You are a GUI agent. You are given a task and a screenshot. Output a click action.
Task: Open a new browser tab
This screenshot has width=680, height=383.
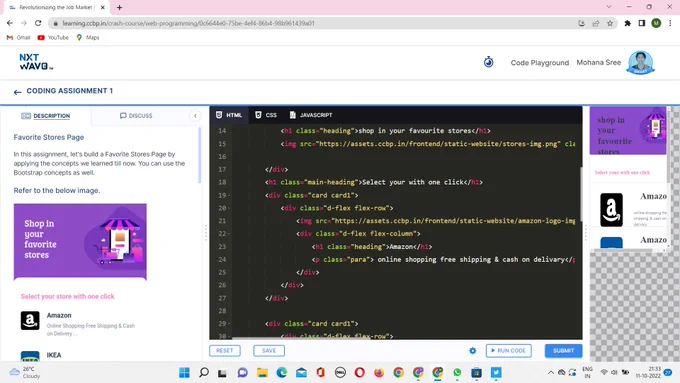pyautogui.click(x=119, y=7)
